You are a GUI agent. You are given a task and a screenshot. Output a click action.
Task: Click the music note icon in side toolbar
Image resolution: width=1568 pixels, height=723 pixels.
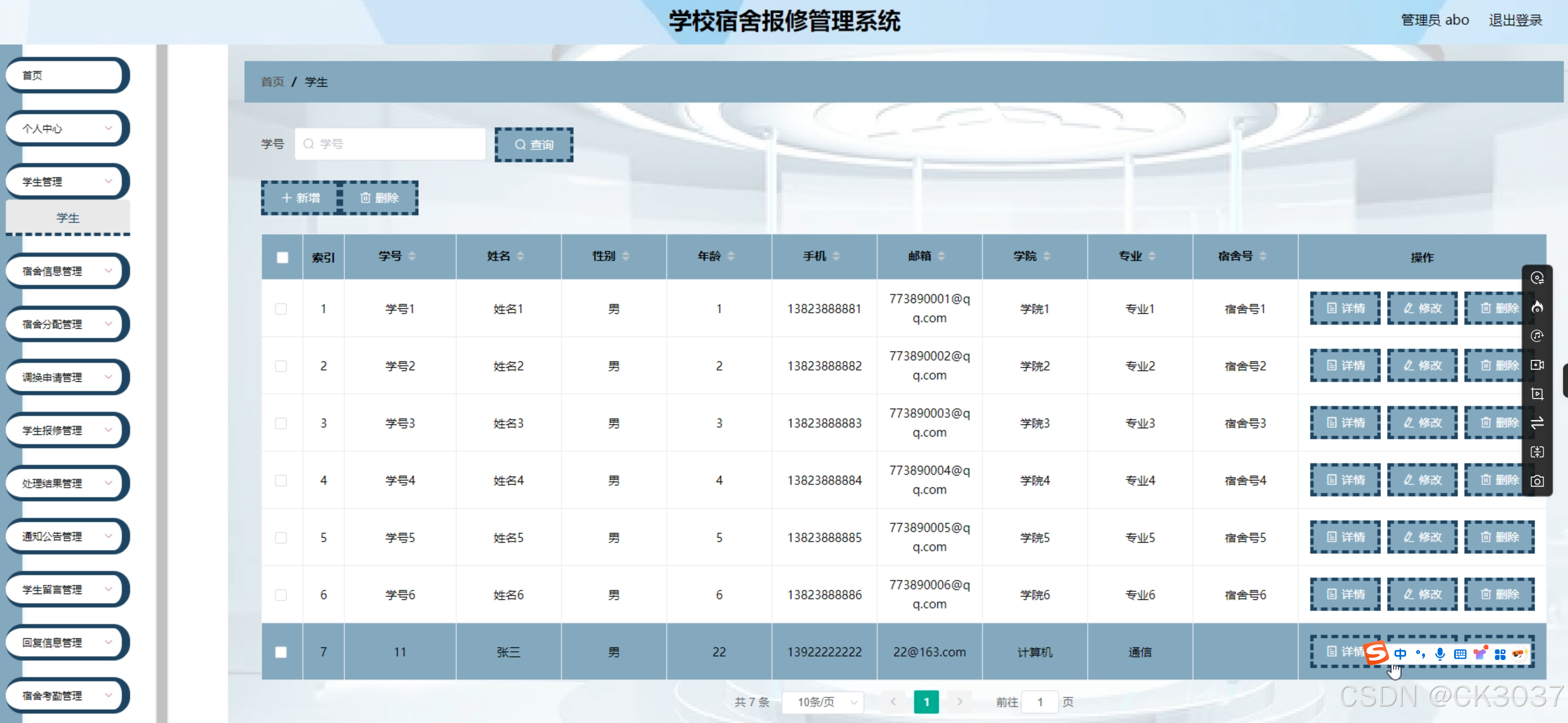[x=1537, y=336]
